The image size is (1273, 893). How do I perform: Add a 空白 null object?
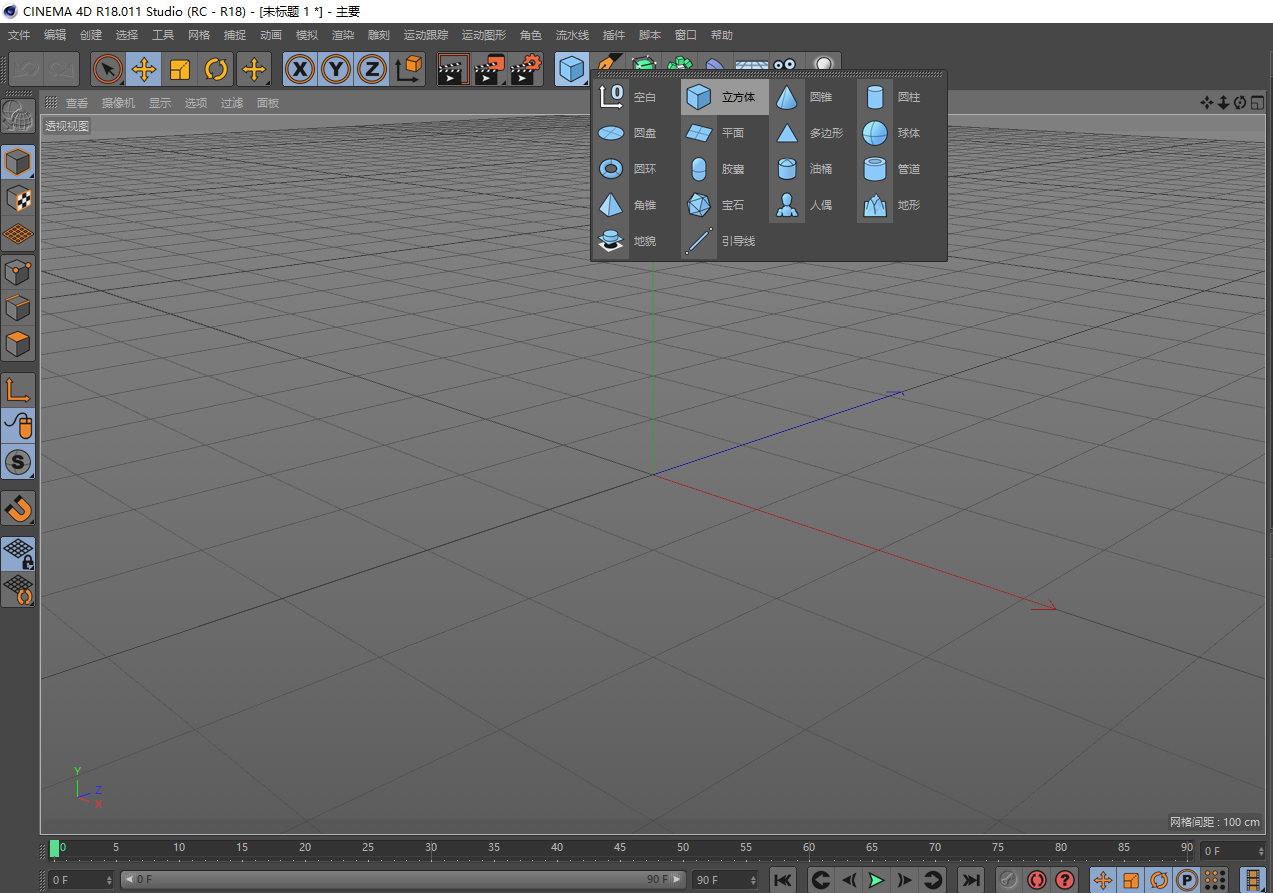[636, 97]
